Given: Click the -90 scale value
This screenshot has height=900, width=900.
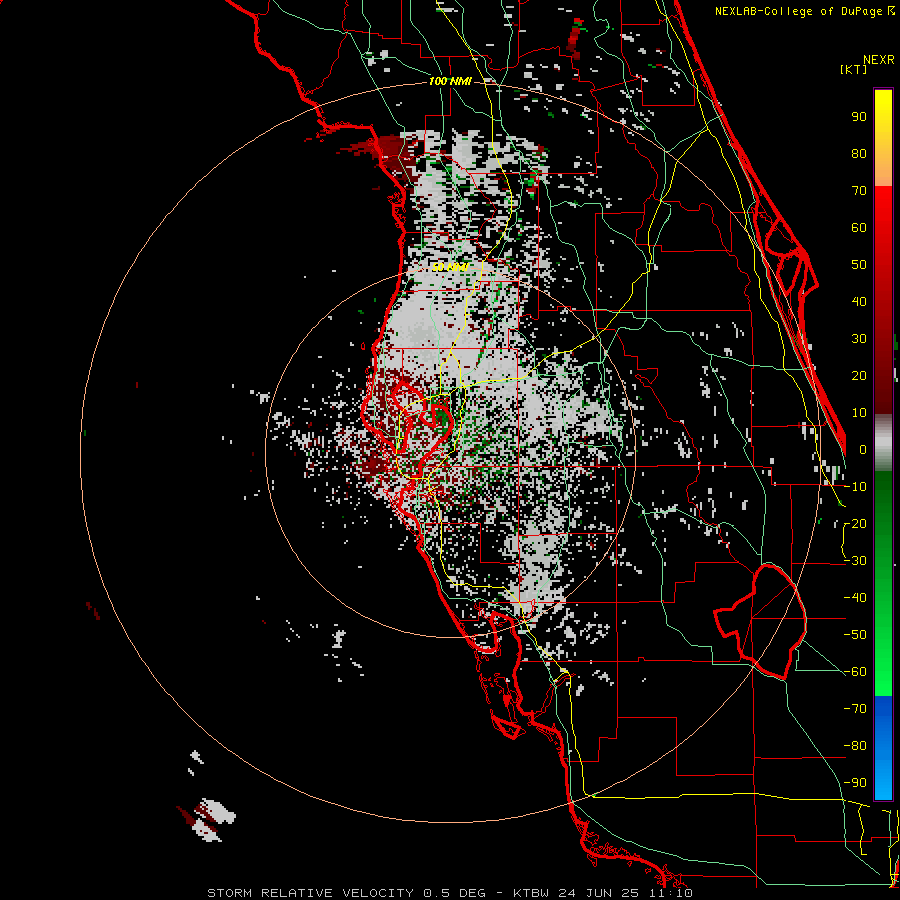Looking at the screenshot, I should [855, 783].
